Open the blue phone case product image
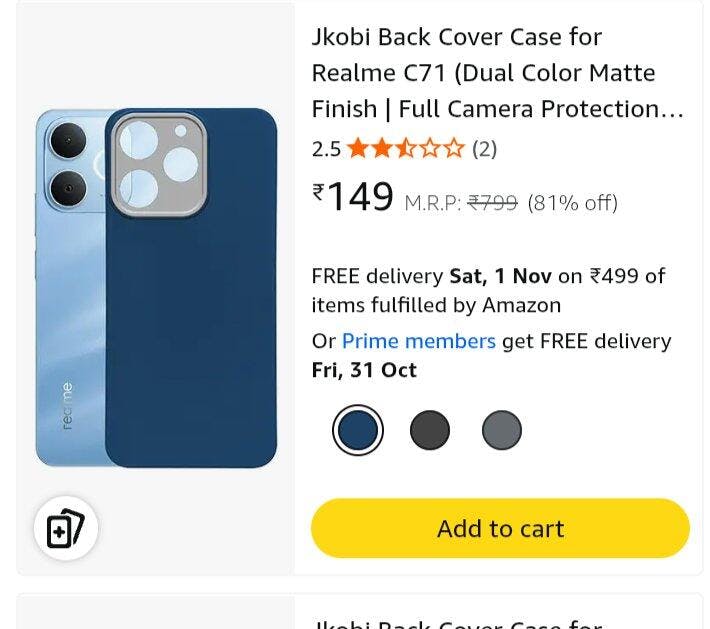 (x=156, y=288)
